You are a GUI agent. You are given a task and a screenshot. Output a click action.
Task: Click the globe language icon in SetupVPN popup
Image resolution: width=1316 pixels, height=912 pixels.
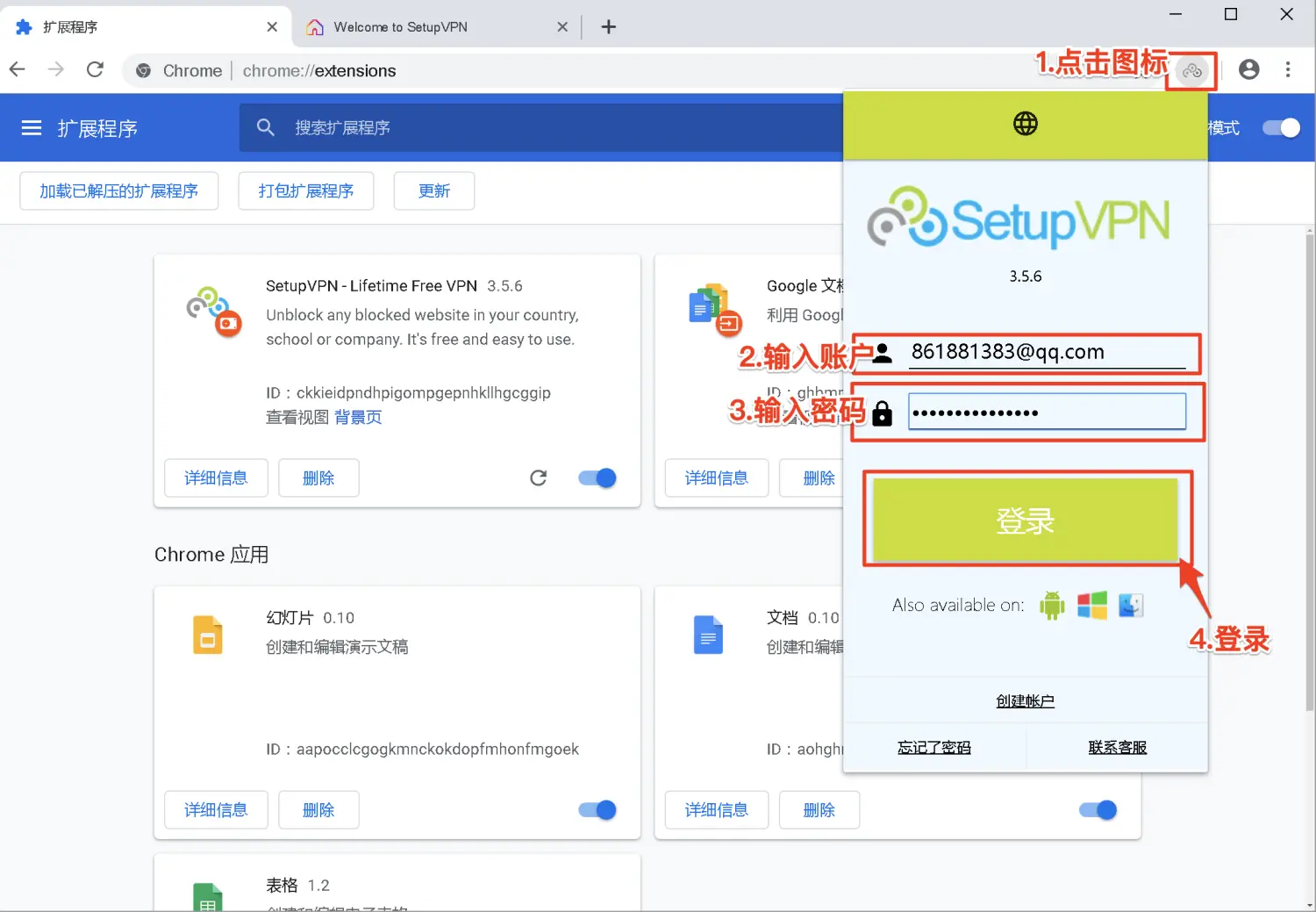tap(1025, 124)
